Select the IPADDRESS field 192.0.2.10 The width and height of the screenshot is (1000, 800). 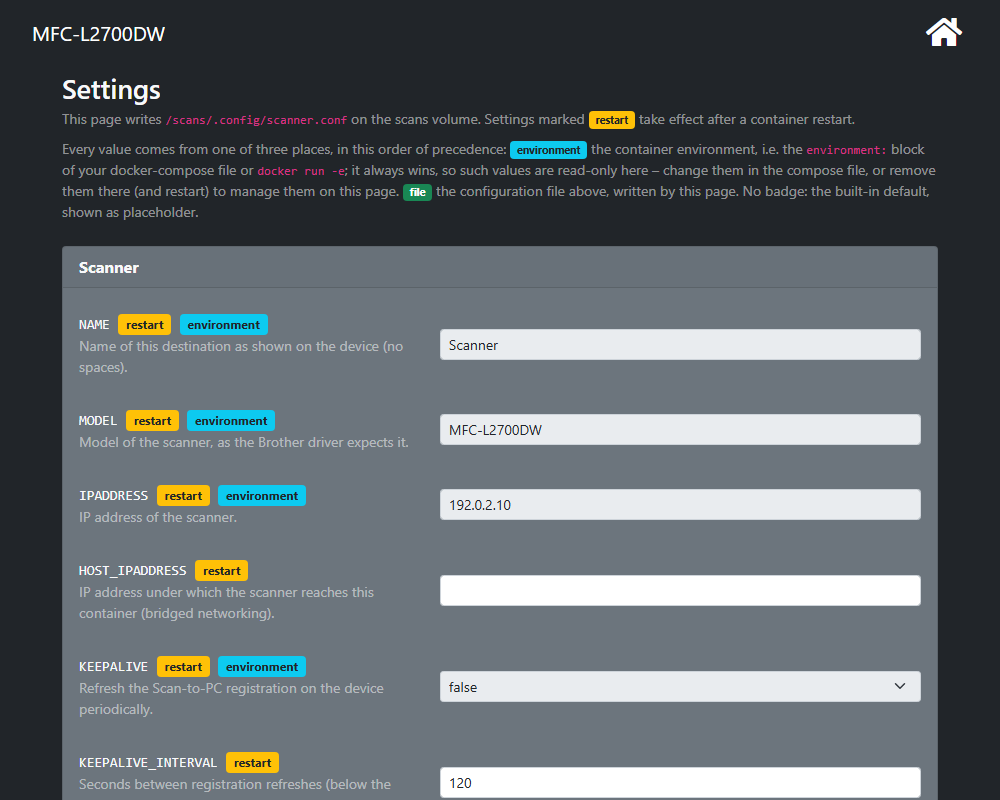point(680,505)
